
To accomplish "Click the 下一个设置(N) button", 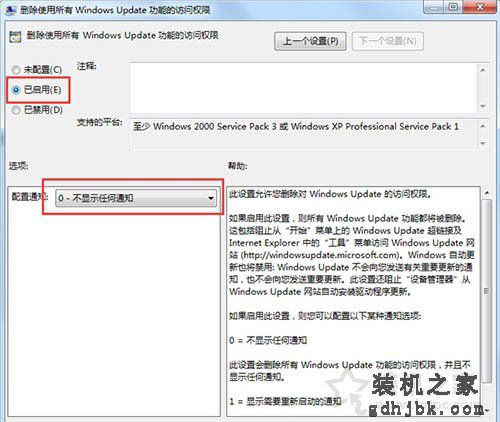I will click(388, 41).
